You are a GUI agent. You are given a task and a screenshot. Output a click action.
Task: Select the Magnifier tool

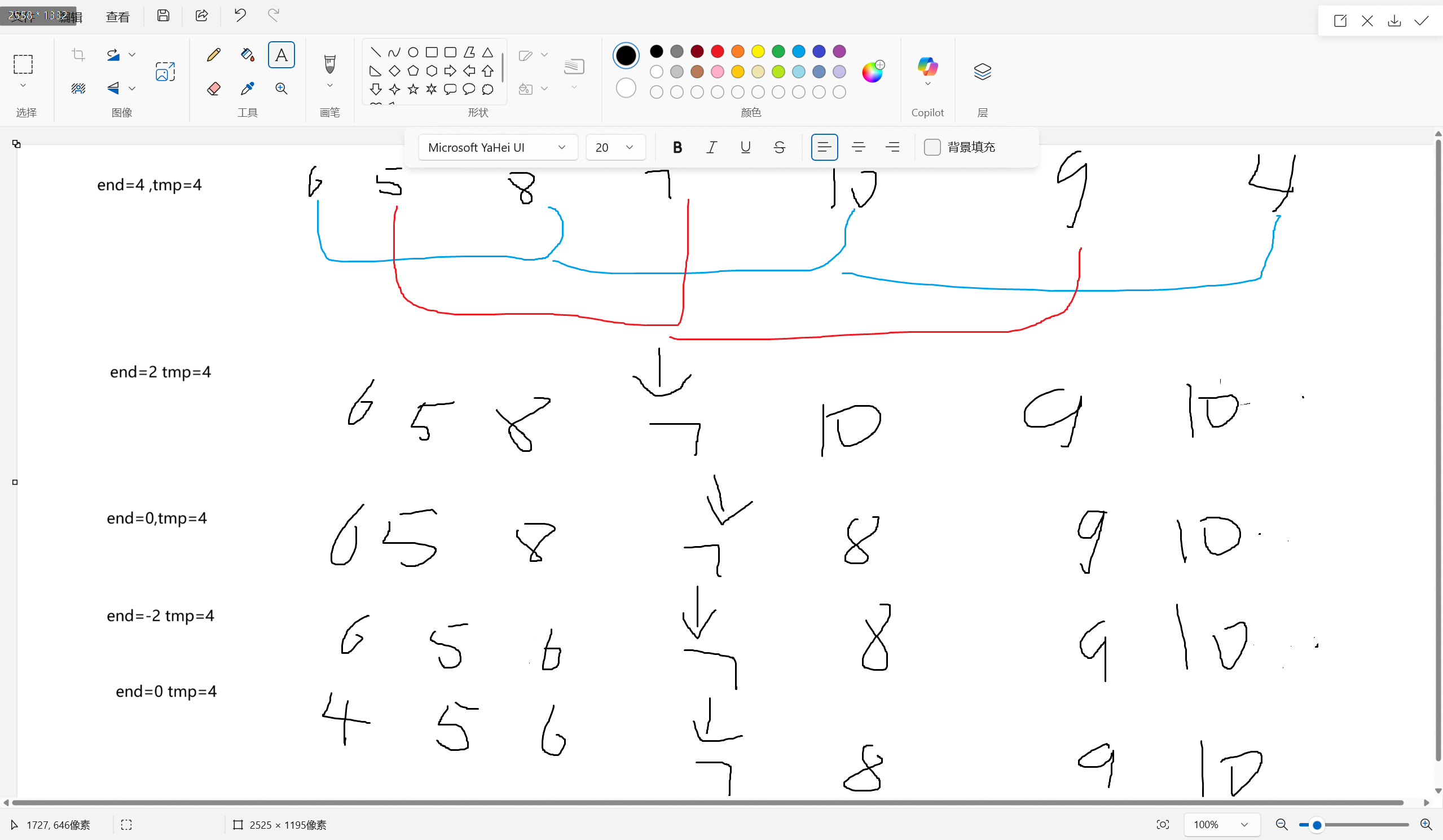pos(281,89)
